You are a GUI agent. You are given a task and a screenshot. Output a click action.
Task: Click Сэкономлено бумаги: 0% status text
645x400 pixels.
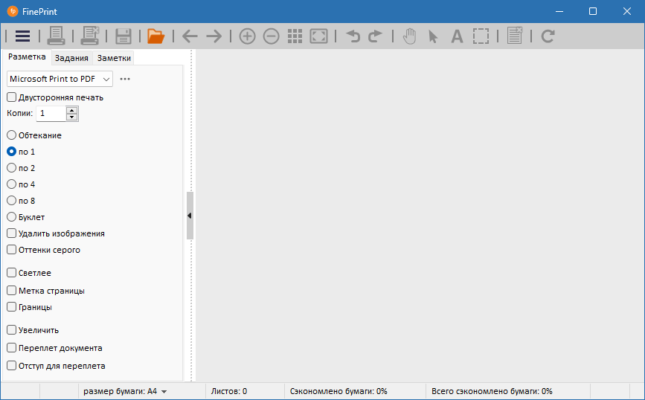click(x=339, y=391)
